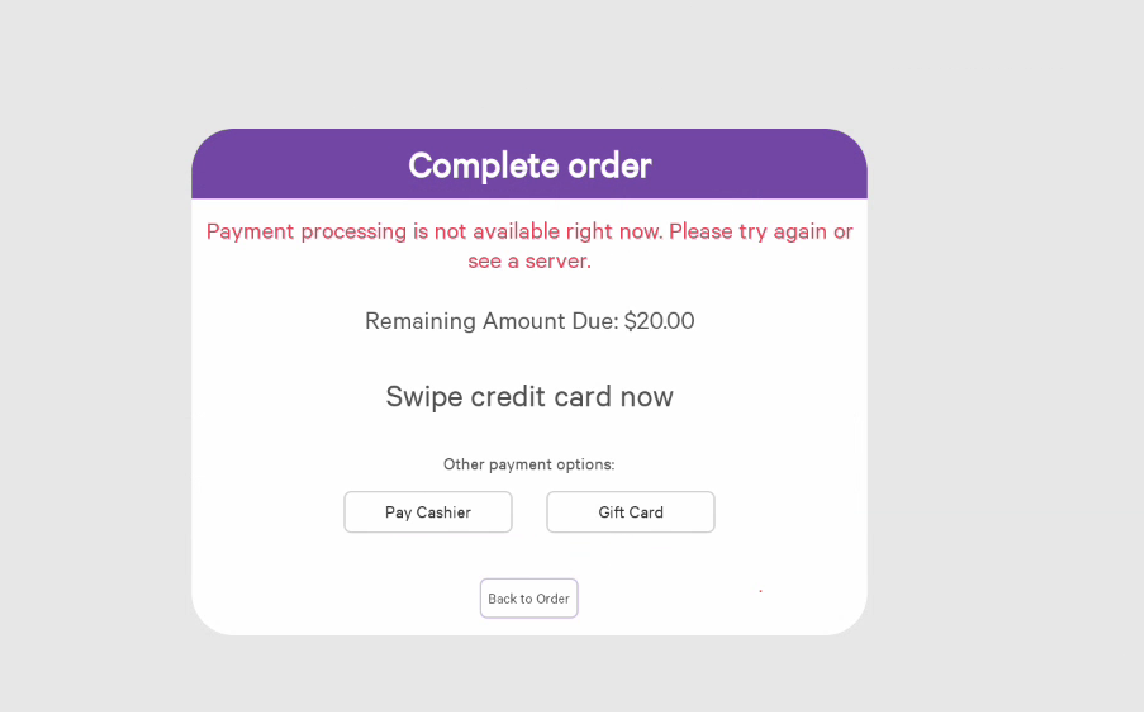Select the $20.00 amount text

(x=659, y=321)
